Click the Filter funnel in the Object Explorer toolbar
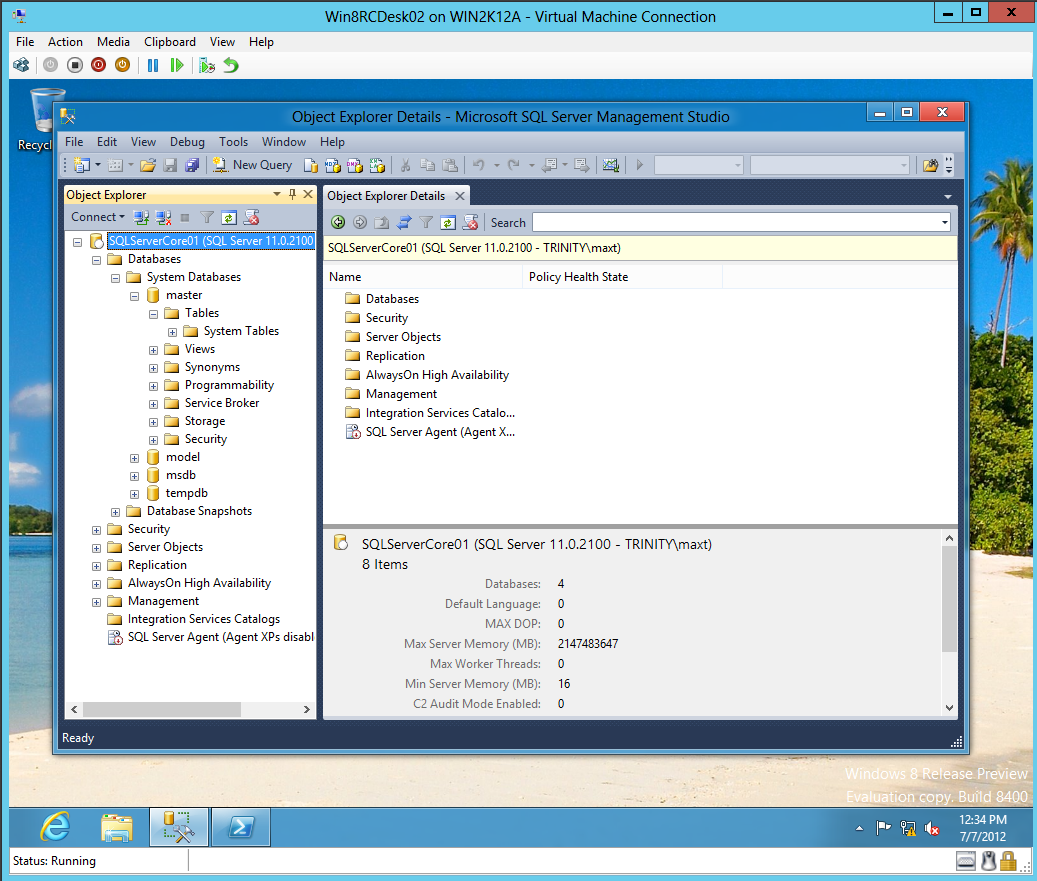 [x=207, y=217]
